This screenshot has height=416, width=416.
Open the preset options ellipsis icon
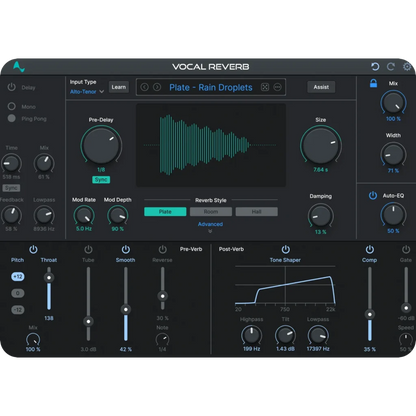[x=277, y=87]
